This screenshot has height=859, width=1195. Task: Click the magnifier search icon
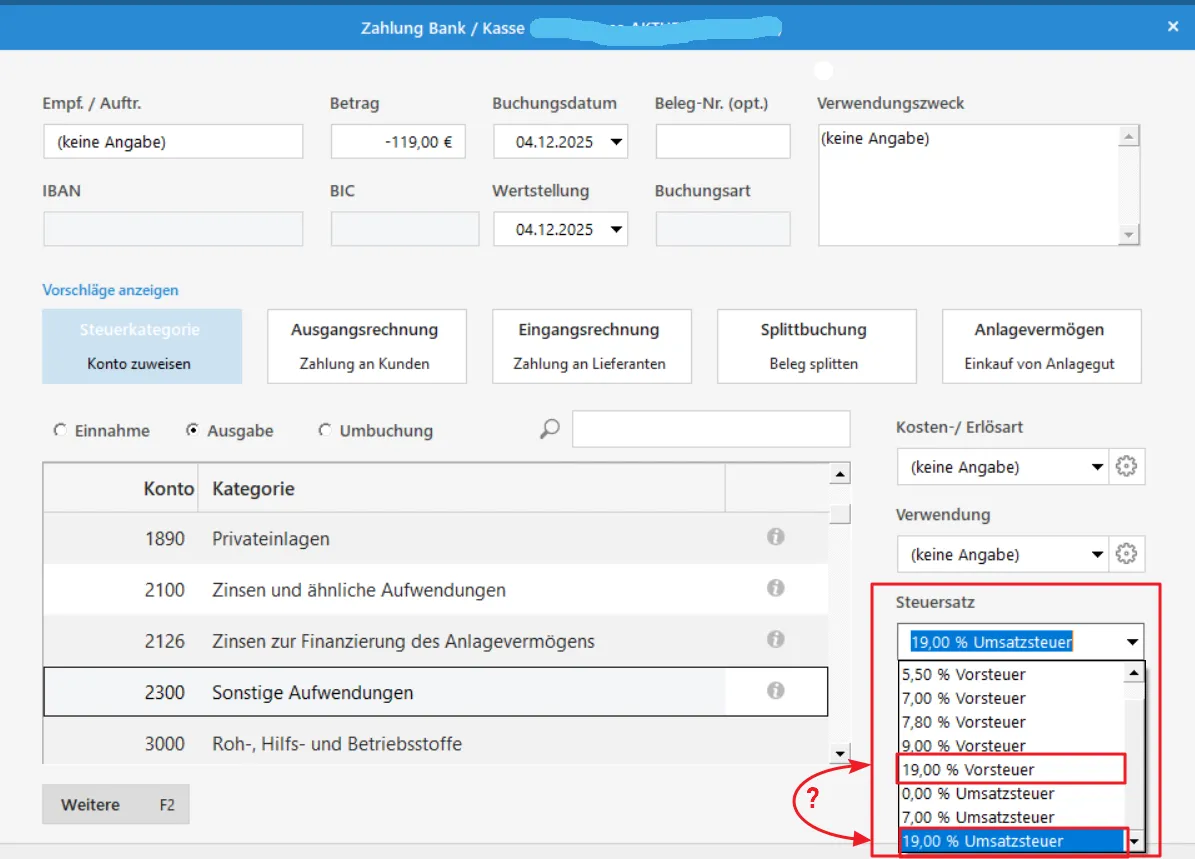point(549,430)
